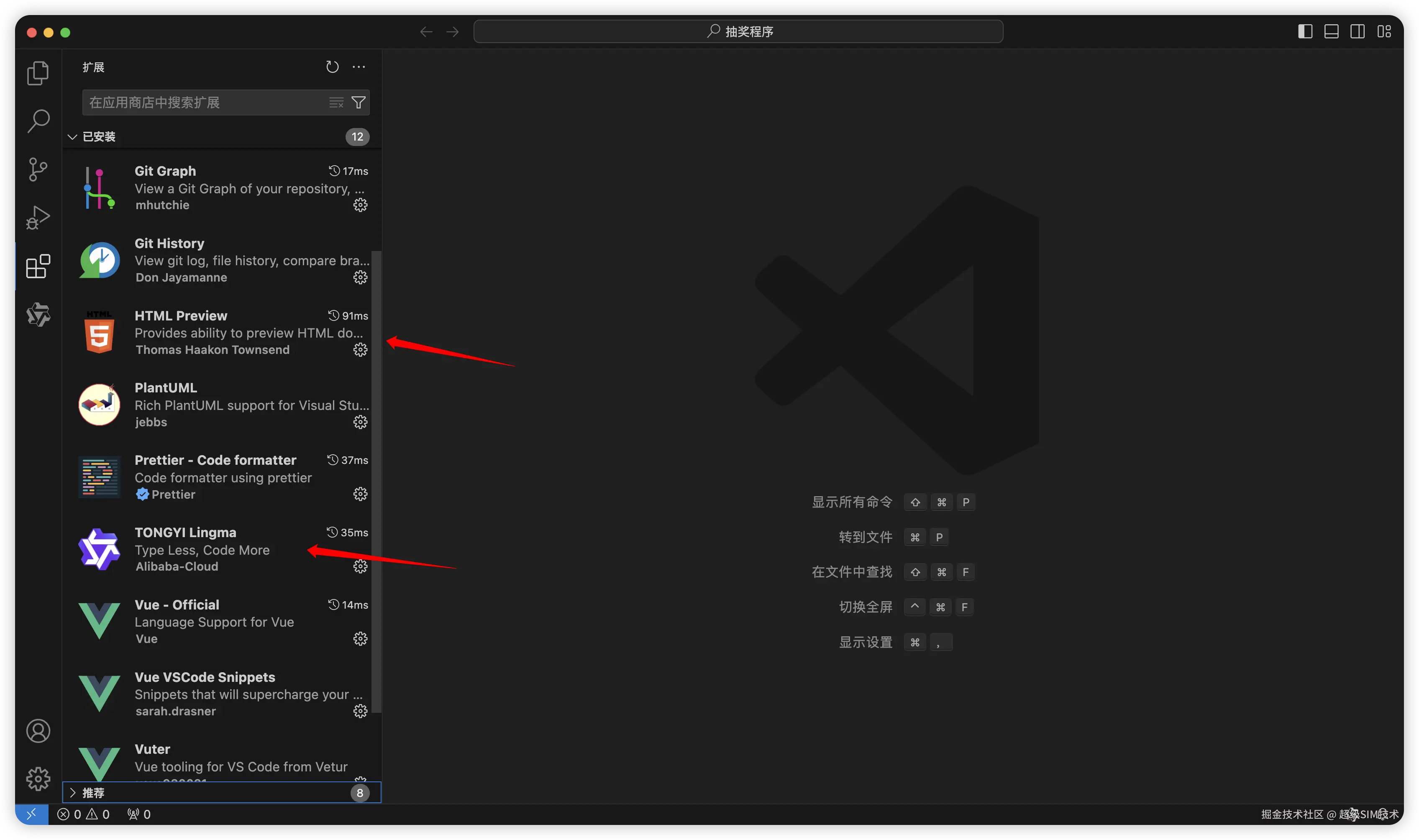Select the Extensions view icon
The height and width of the screenshot is (840, 1419).
tap(38, 266)
